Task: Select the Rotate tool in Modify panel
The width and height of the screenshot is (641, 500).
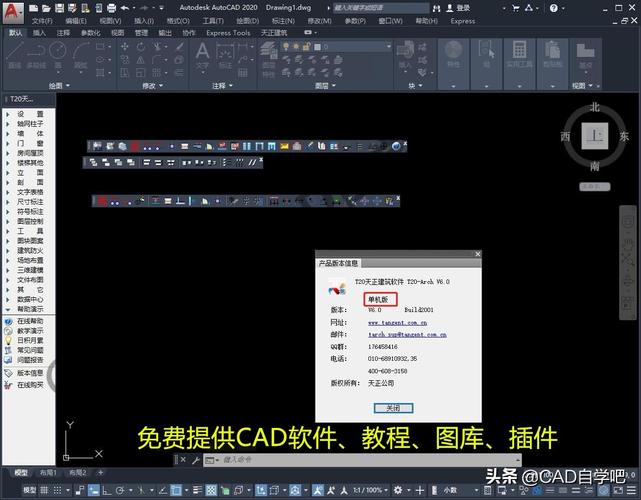Action: 141,47
